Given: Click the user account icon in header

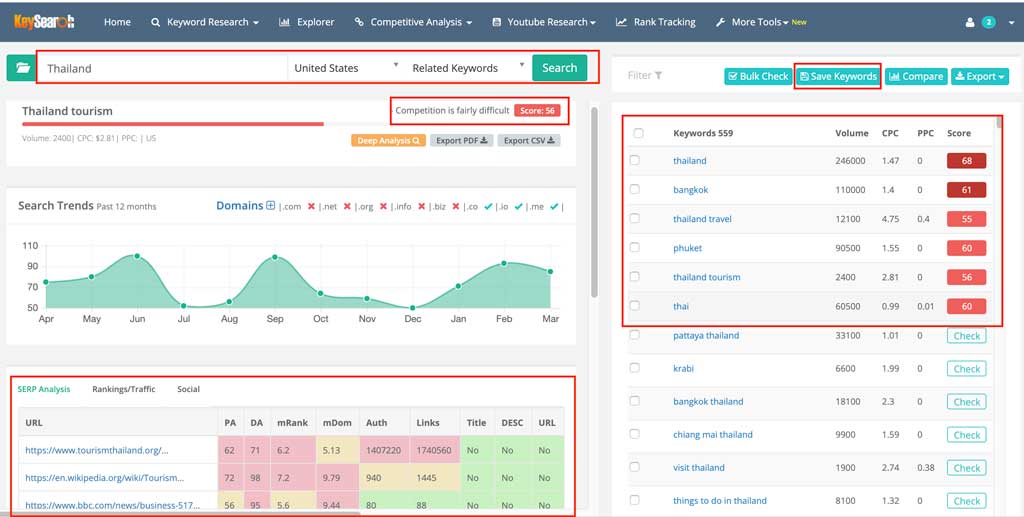Looking at the screenshot, I should point(969,22).
